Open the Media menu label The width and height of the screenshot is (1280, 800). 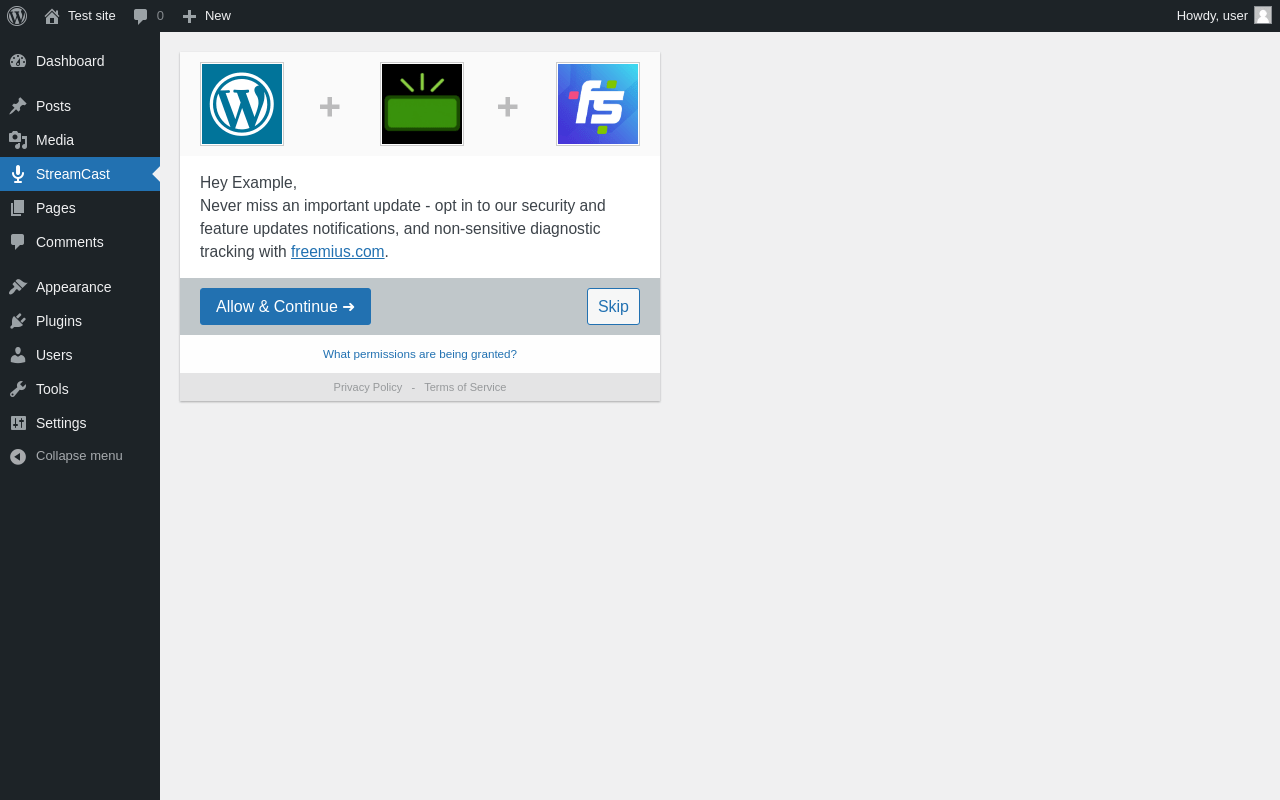[x=55, y=140]
